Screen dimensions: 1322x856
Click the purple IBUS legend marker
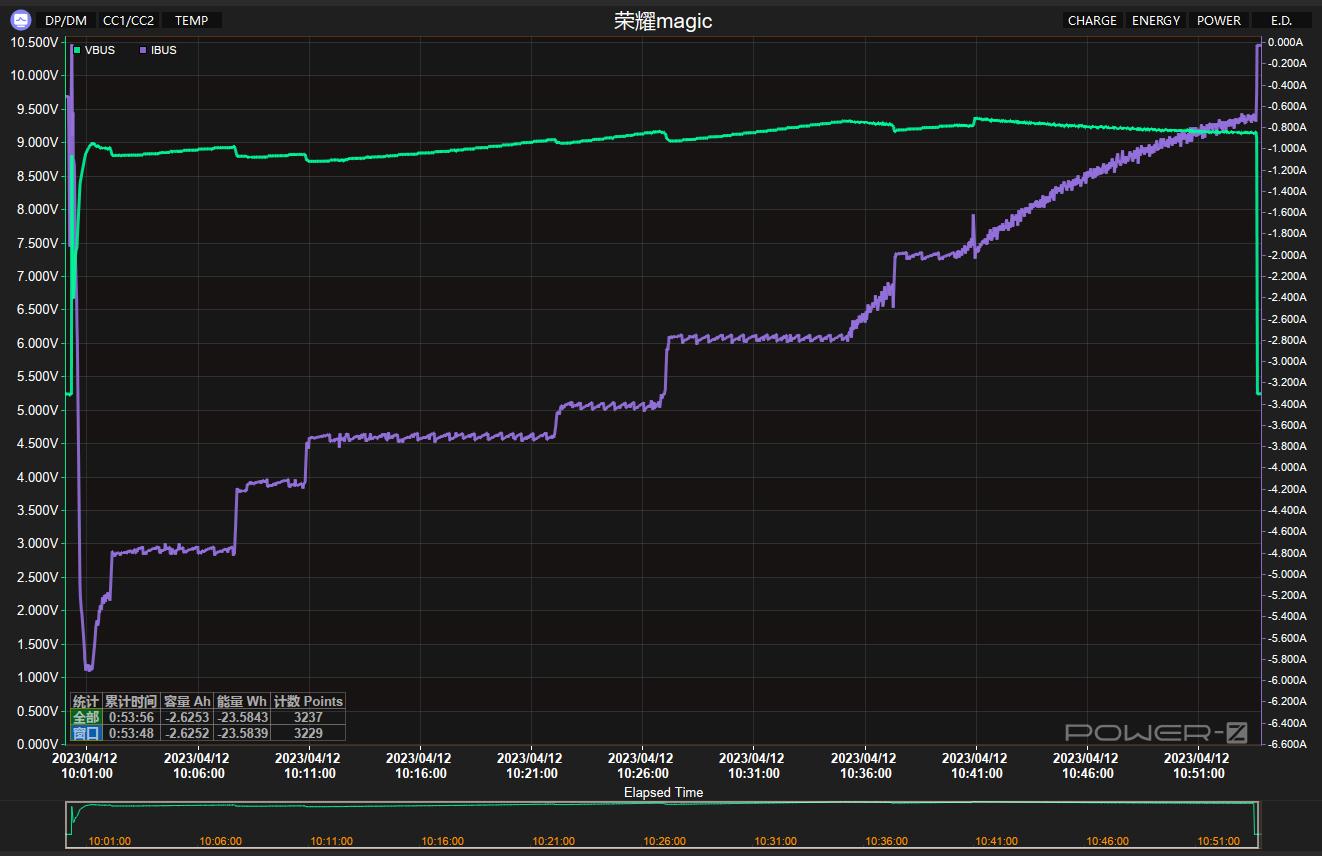coord(143,50)
